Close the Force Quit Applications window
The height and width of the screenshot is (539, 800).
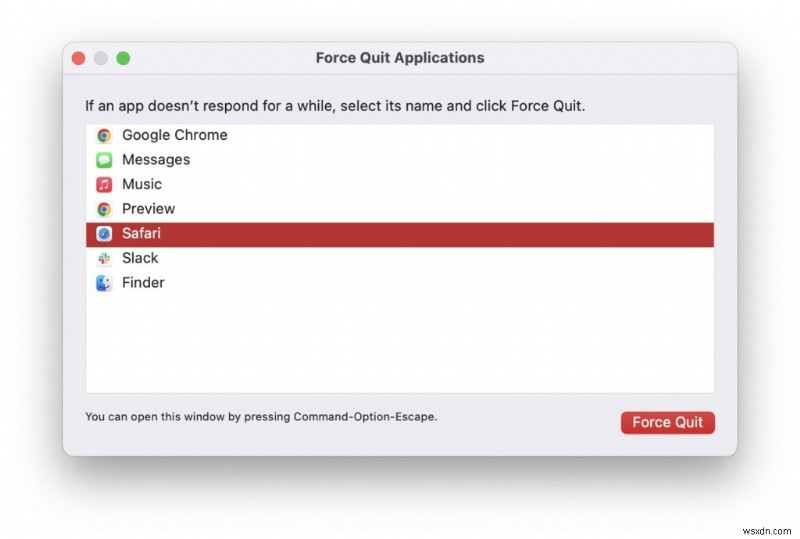pyautogui.click(x=78, y=58)
